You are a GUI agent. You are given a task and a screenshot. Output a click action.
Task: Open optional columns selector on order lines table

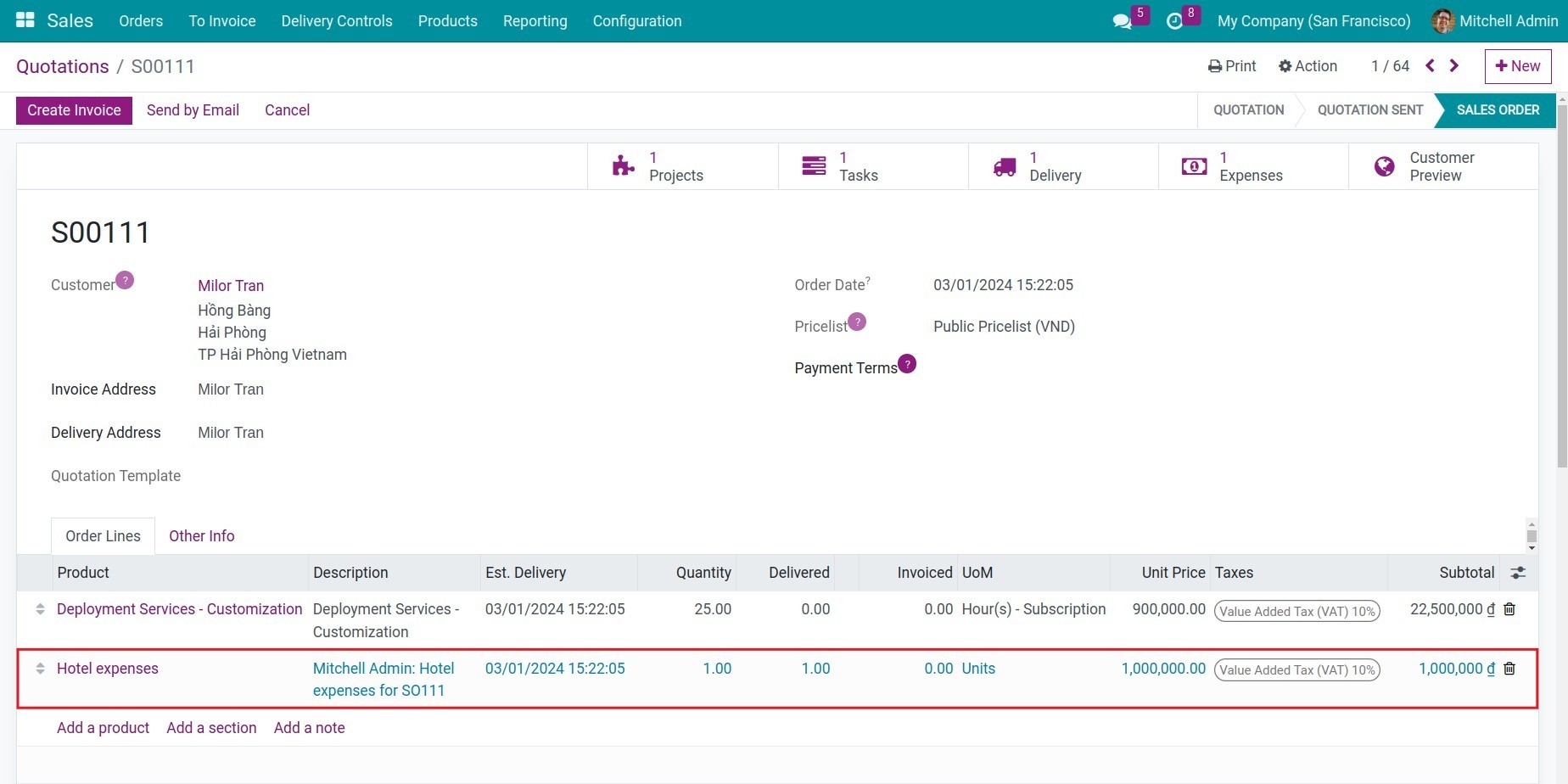1518,572
